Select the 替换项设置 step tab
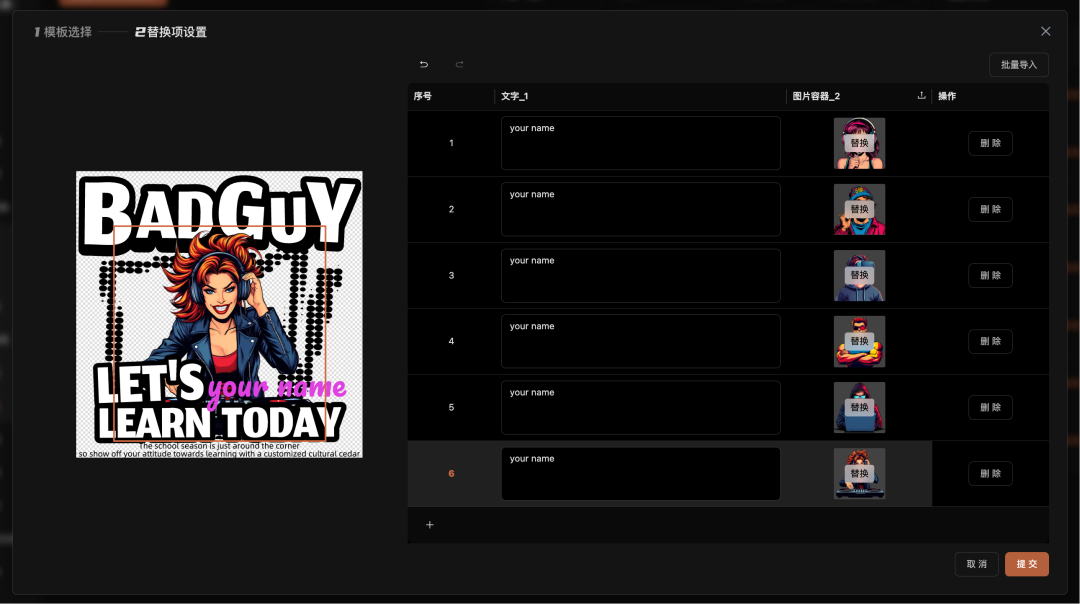1080x604 pixels. 171,32
